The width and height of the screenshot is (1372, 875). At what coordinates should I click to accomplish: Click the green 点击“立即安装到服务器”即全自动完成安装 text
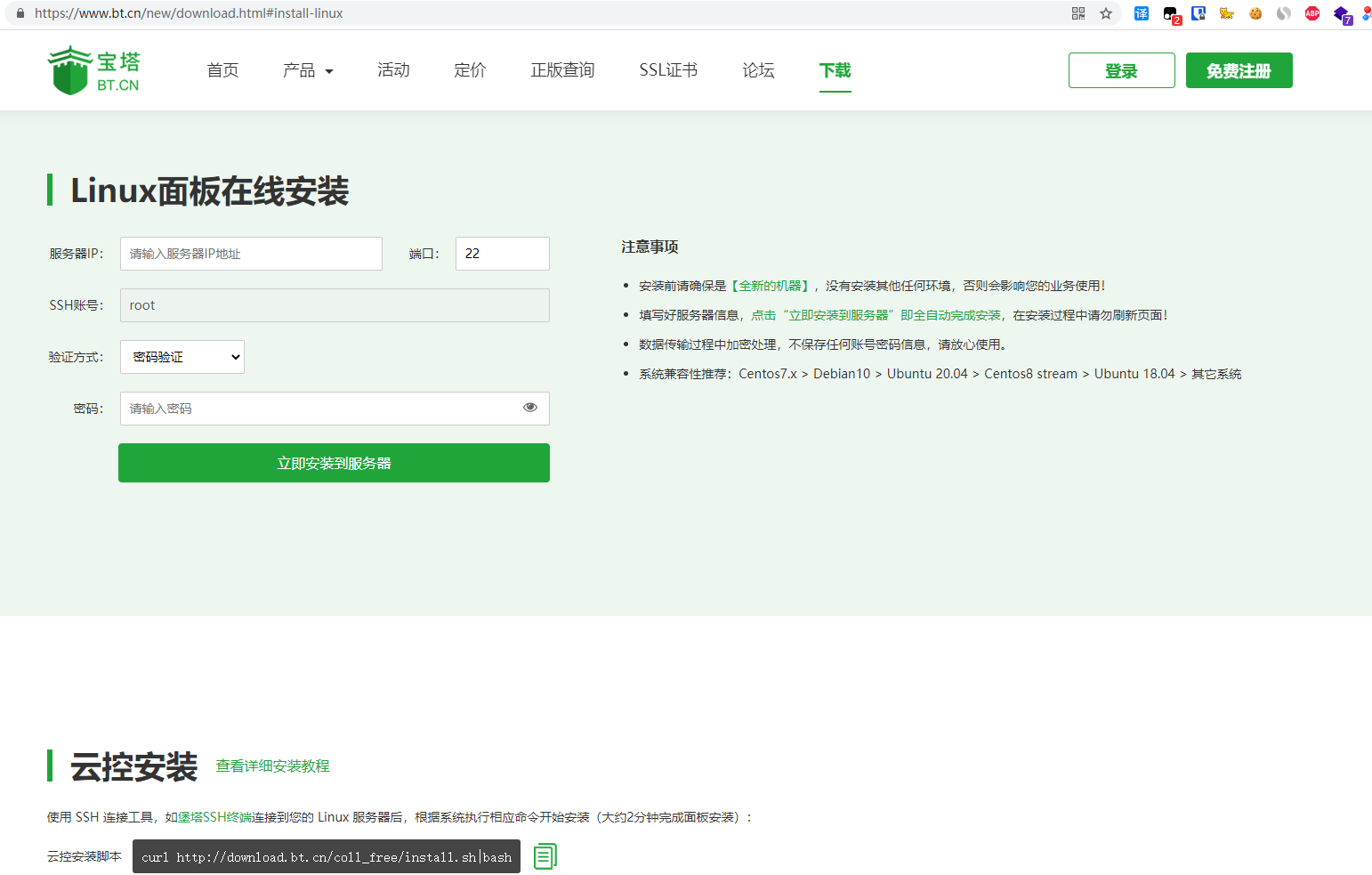(x=876, y=315)
